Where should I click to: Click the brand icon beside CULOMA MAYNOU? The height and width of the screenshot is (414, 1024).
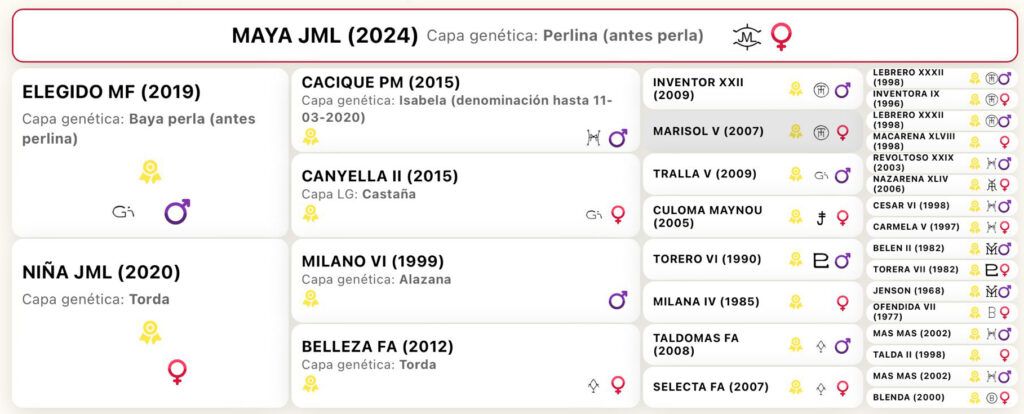(x=821, y=217)
